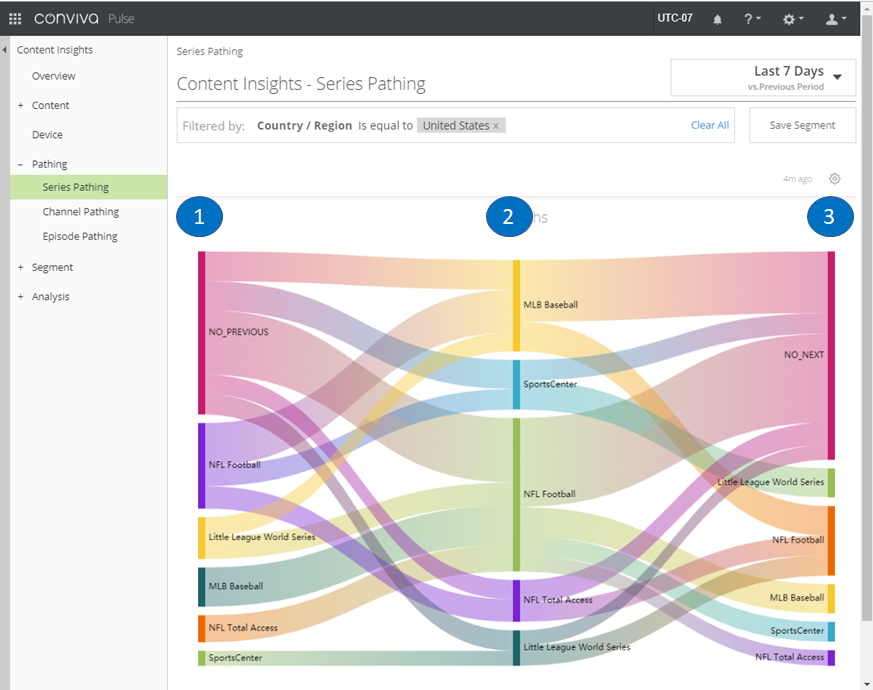Click the yellow Little League World Series source node
The image size is (873, 690).
pos(202,538)
